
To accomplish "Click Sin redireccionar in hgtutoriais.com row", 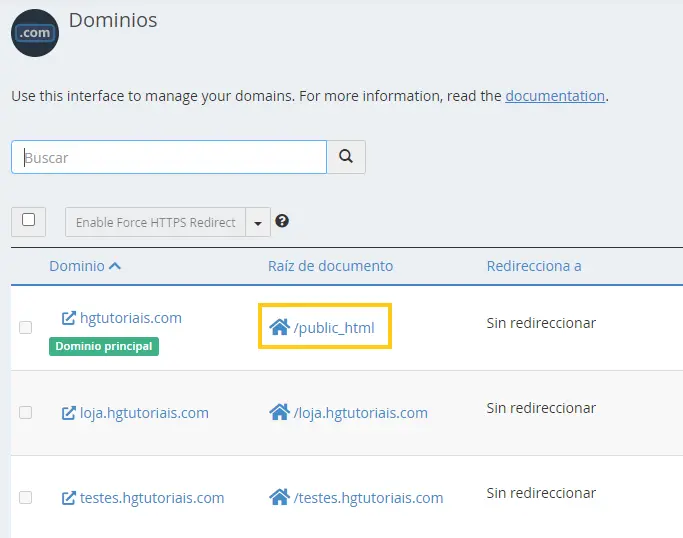I will [x=541, y=323].
